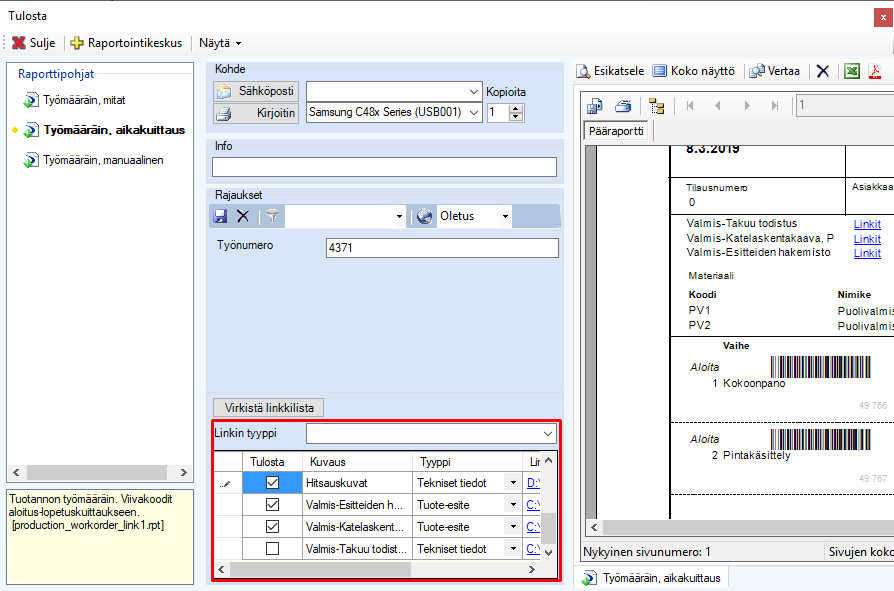
Task: Uncheck Tulosta for Valmis-Katelaskent row
Action: tap(273, 527)
